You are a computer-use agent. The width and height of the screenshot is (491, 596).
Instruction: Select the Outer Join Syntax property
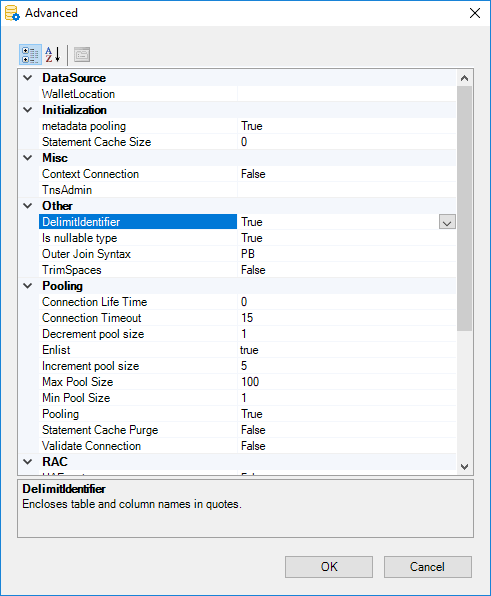point(138,254)
